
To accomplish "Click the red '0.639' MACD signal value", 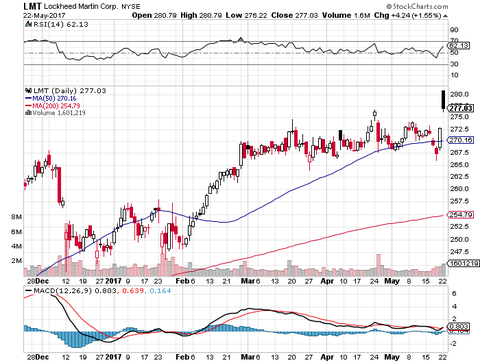I will click(x=133, y=291).
